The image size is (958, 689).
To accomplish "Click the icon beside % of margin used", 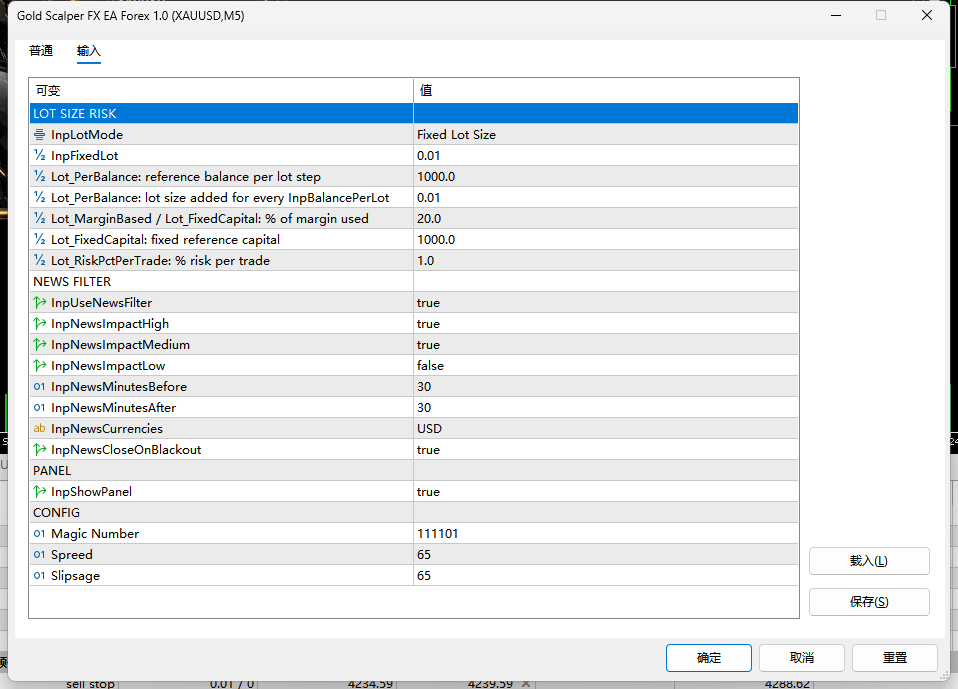I will (x=40, y=218).
